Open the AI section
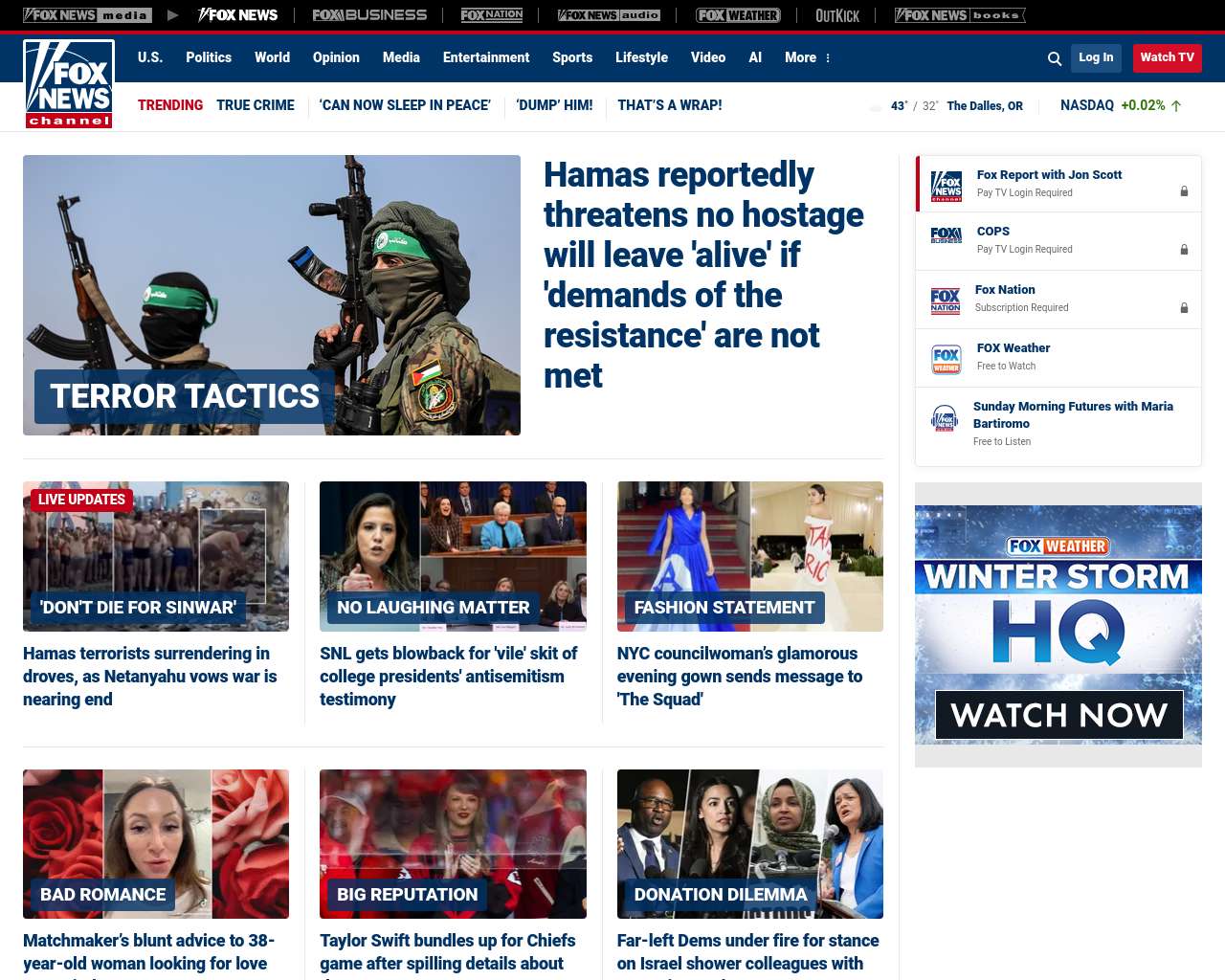This screenshot has height=980, width=1225. click(x=755, y=57)
